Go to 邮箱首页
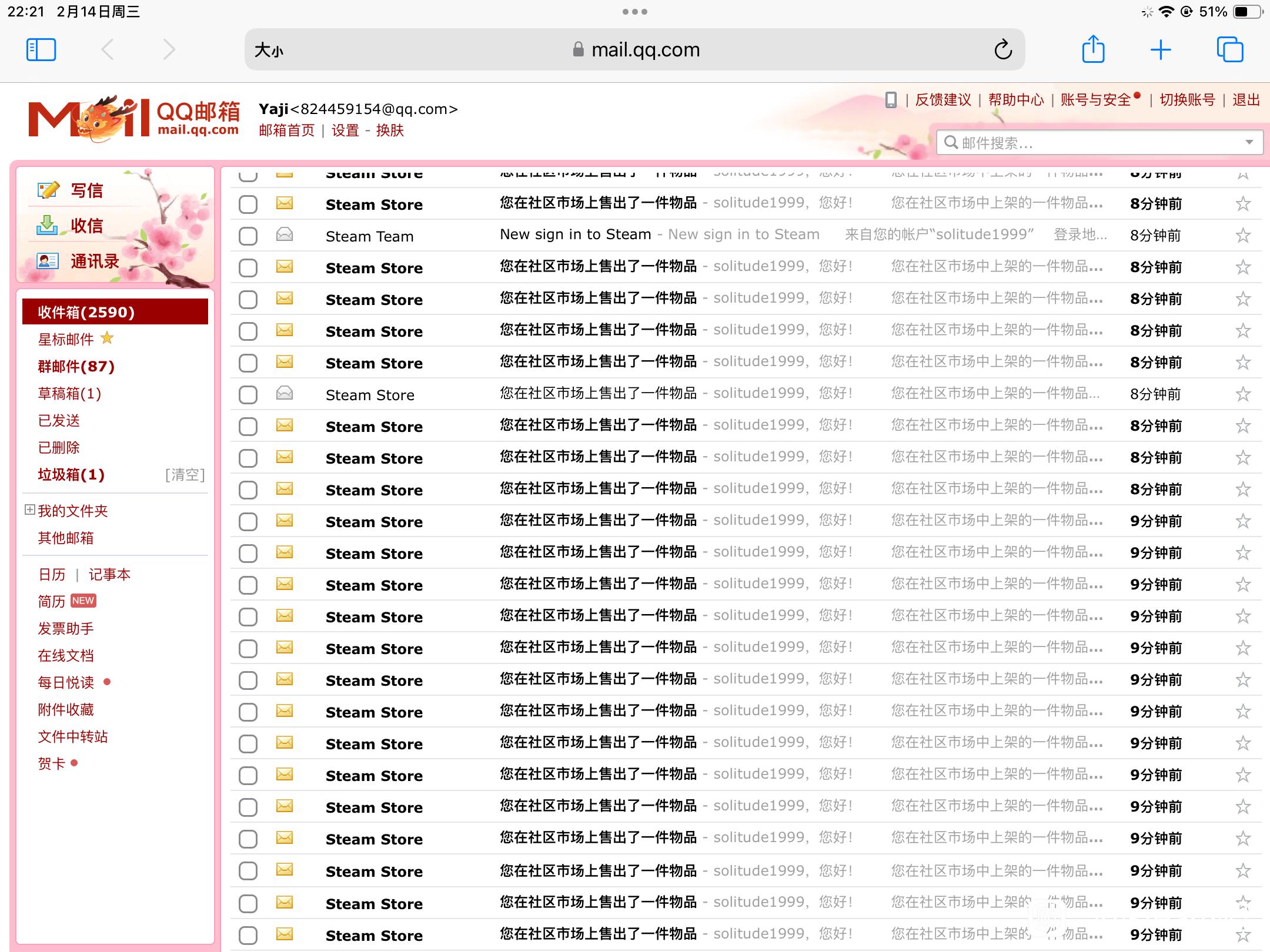Image resolution: width=1270 pixels, height=952 pixels. pos(287,130)
